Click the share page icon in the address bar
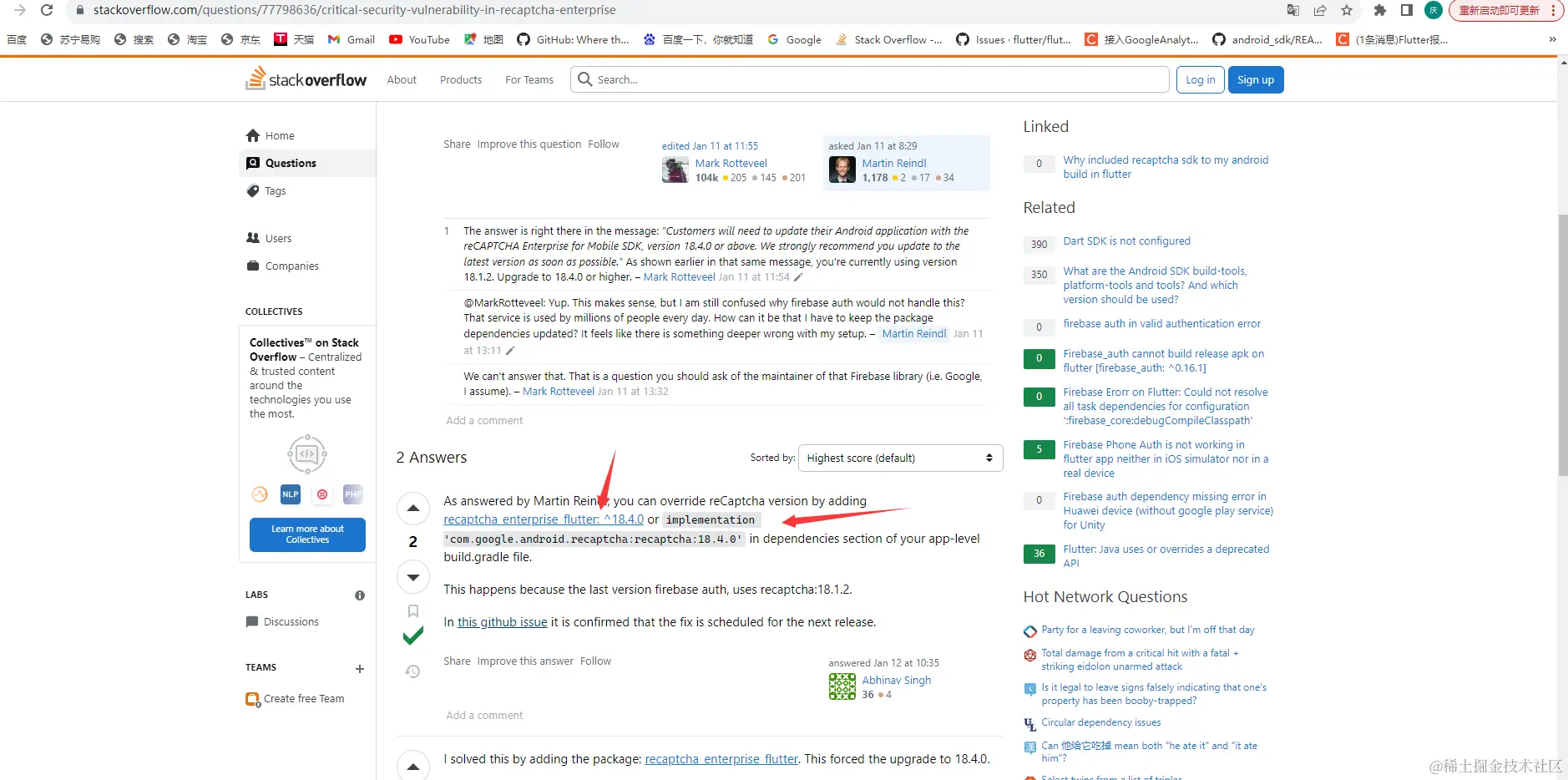 1320,10
